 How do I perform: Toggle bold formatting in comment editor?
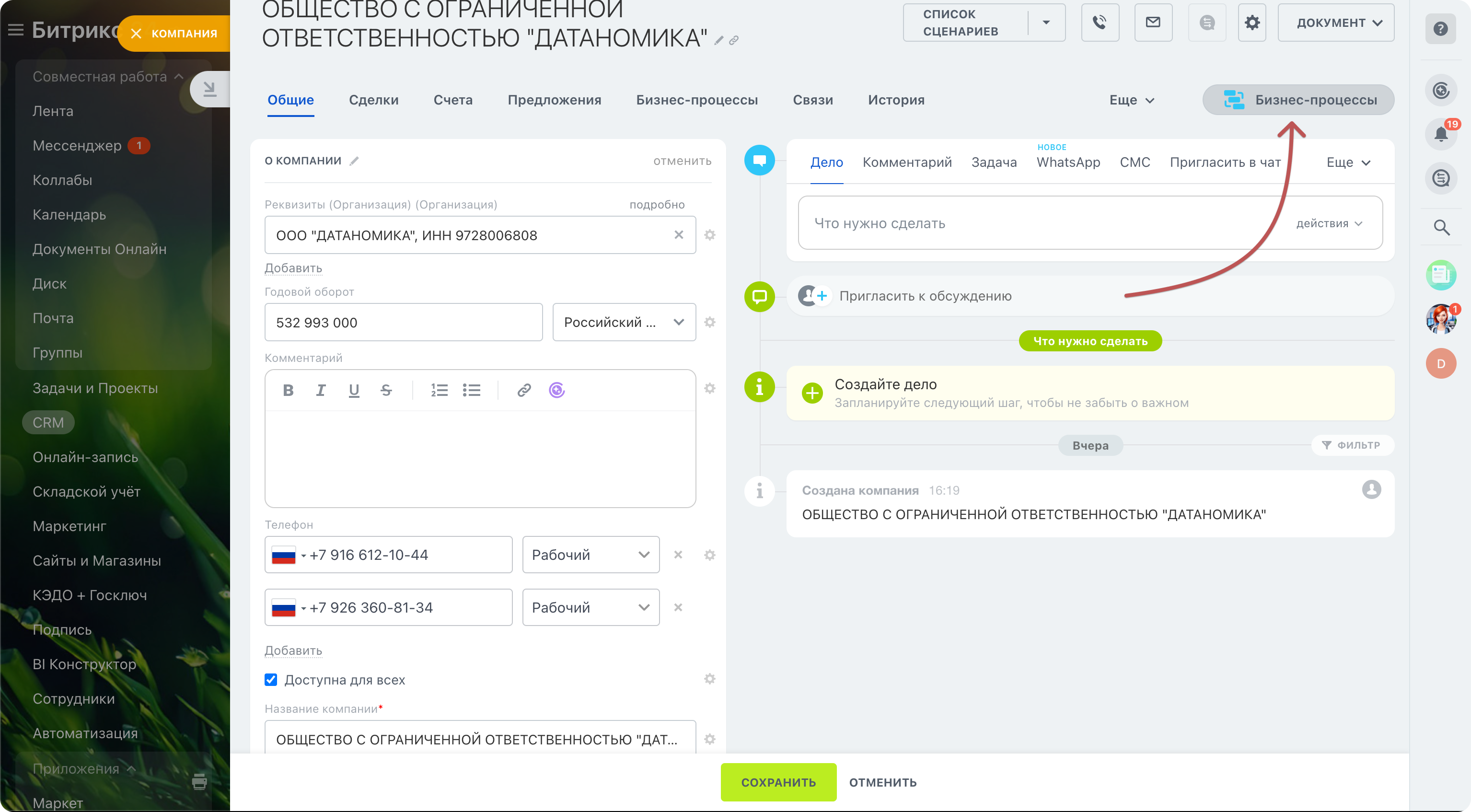tap(289, 390)
